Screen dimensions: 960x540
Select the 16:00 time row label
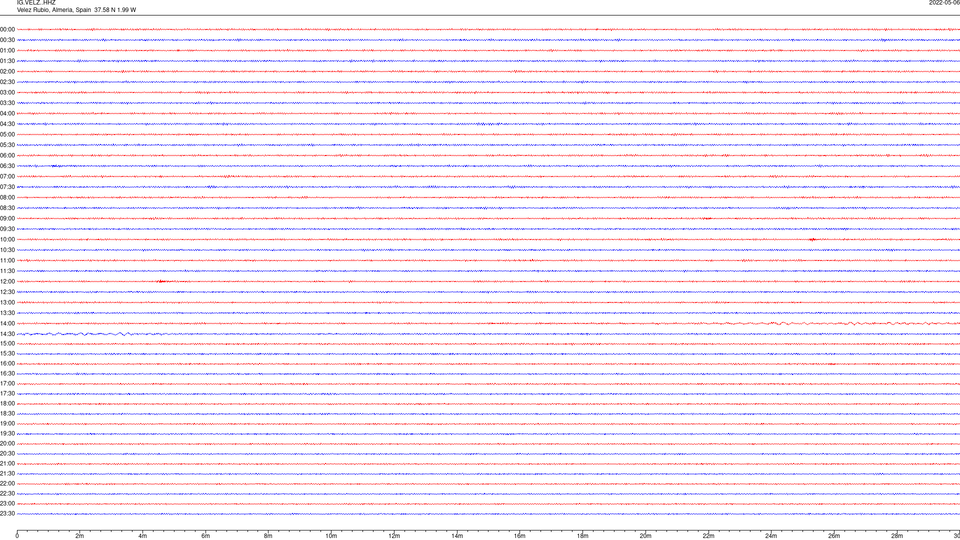[x=7, y=363]
